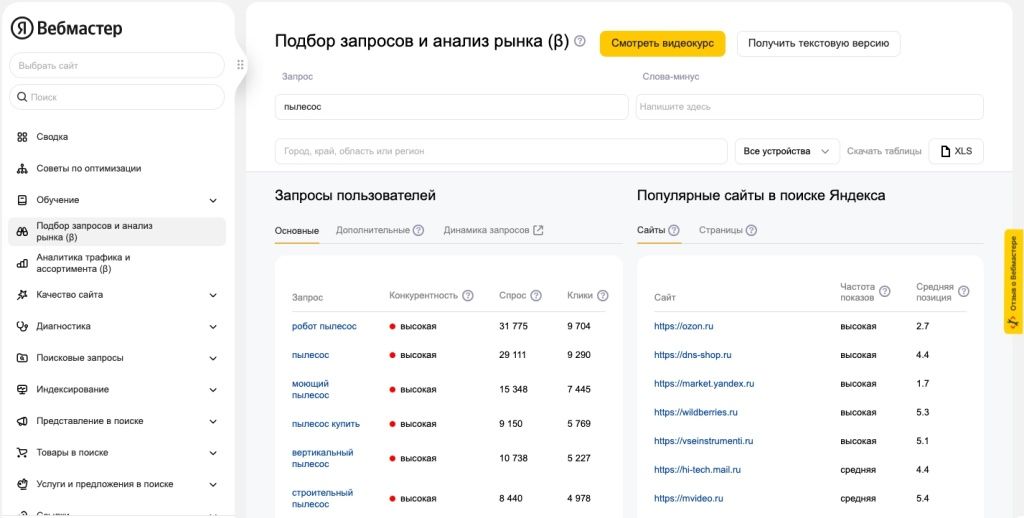Click the drag-handle dots beside site selector
Viewport: 1024px width, 518px height.
[240, 65]
